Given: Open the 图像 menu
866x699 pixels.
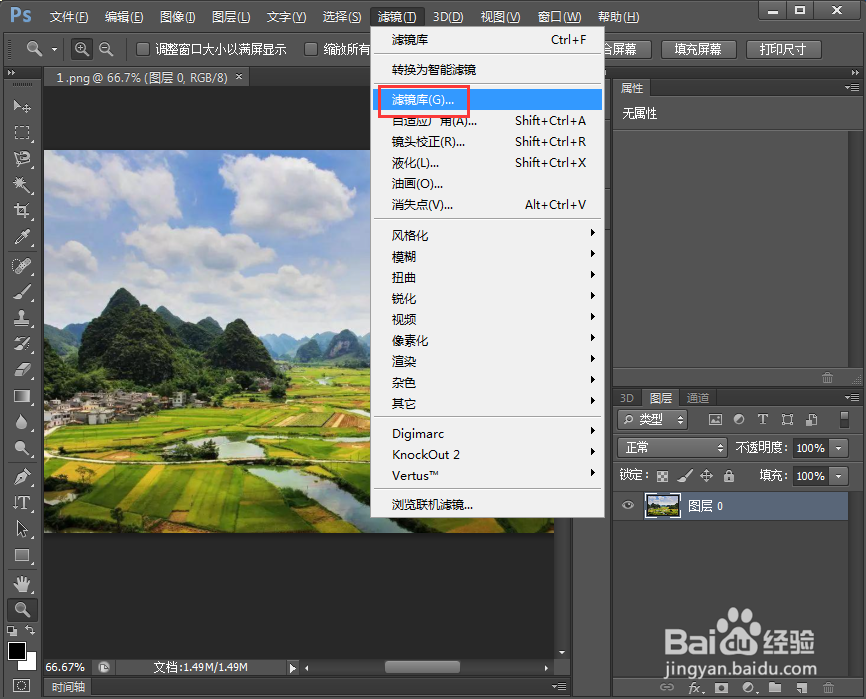Looking at the screenshot, I should point(177,17).
